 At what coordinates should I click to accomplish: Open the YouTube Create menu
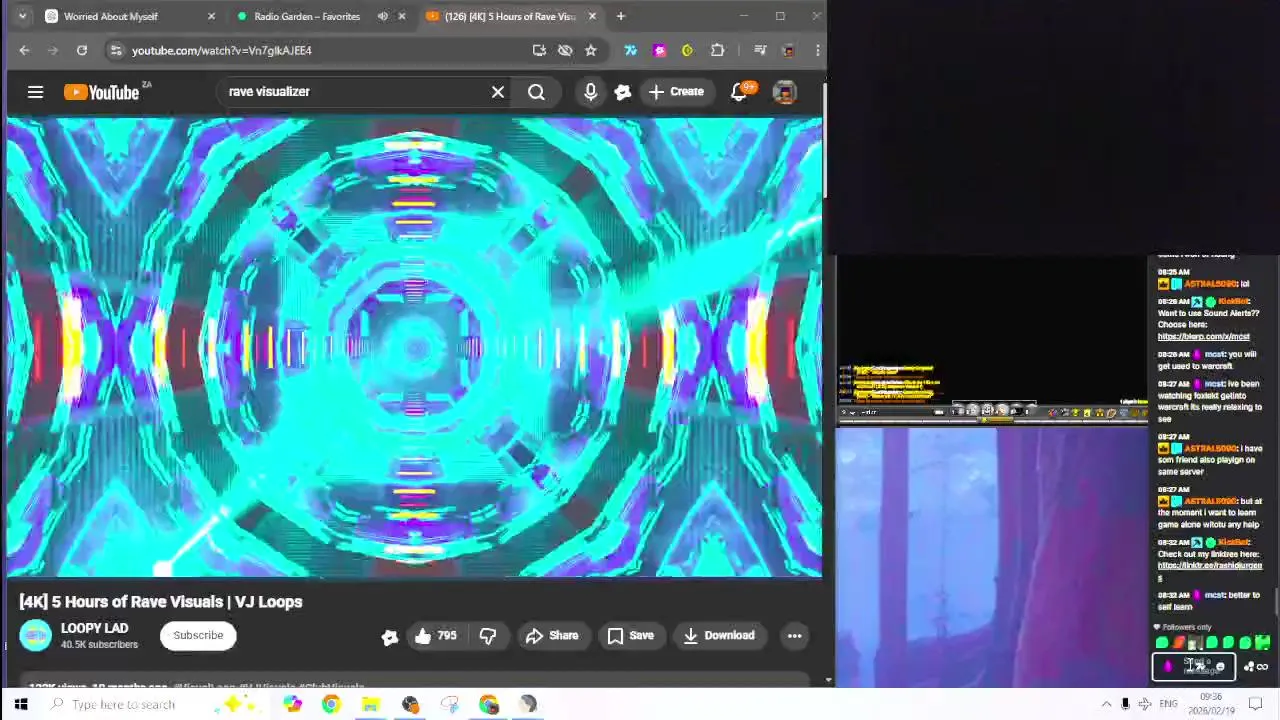point(677,92)
